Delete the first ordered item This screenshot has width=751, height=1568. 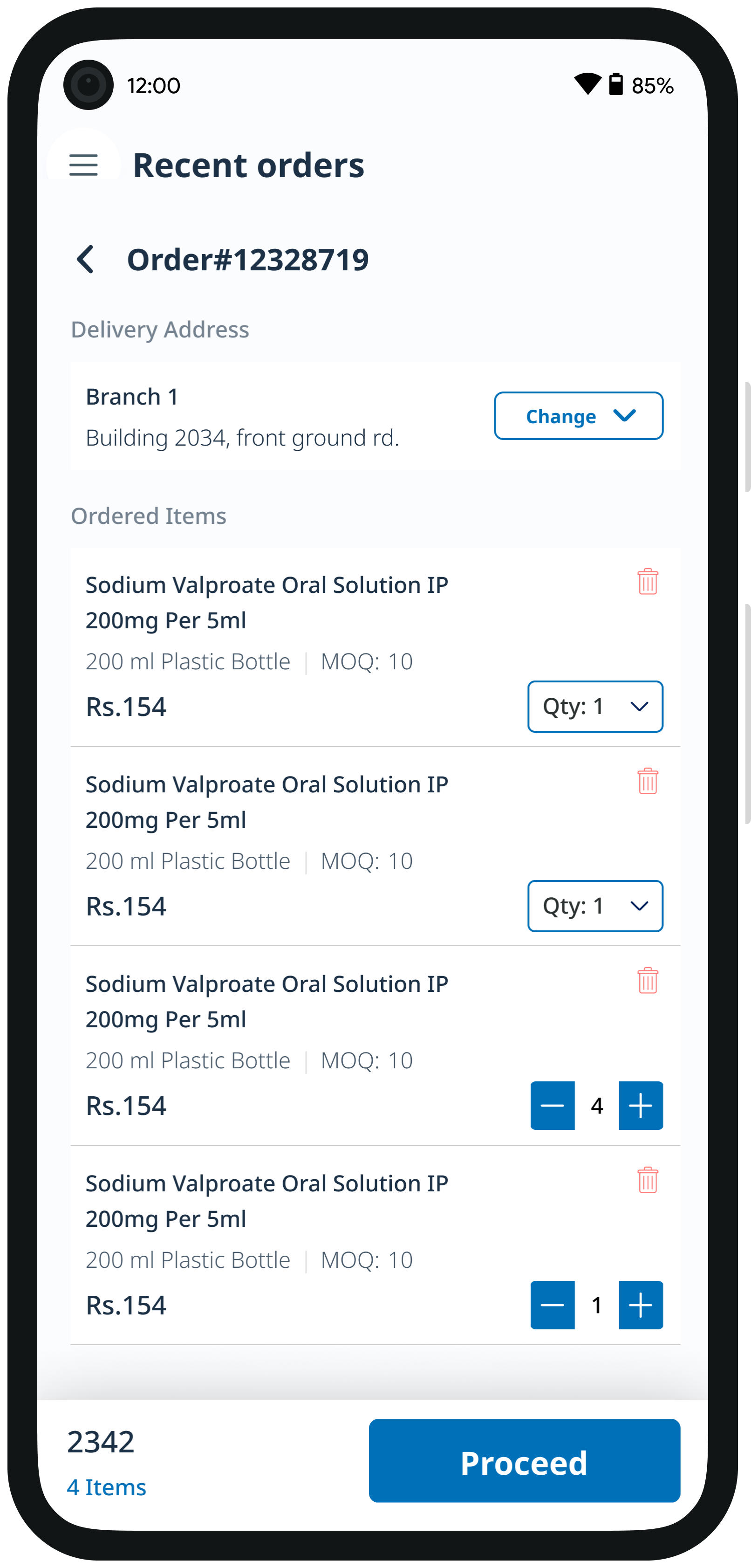click(648, 581)
